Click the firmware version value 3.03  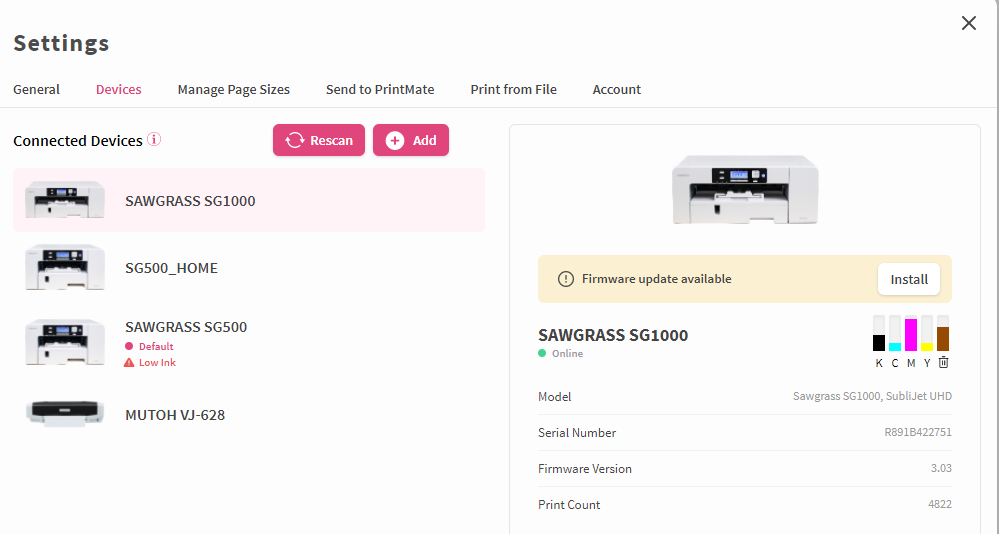pos(941,468)
